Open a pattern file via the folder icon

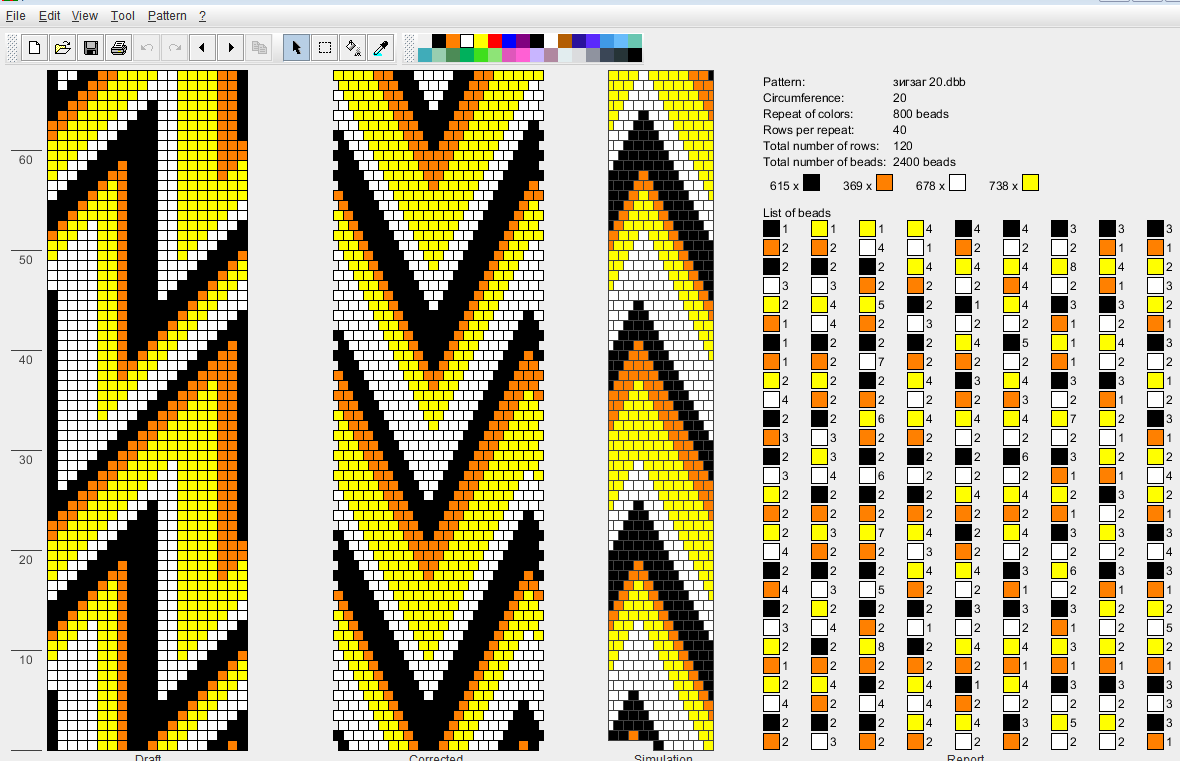62,48
